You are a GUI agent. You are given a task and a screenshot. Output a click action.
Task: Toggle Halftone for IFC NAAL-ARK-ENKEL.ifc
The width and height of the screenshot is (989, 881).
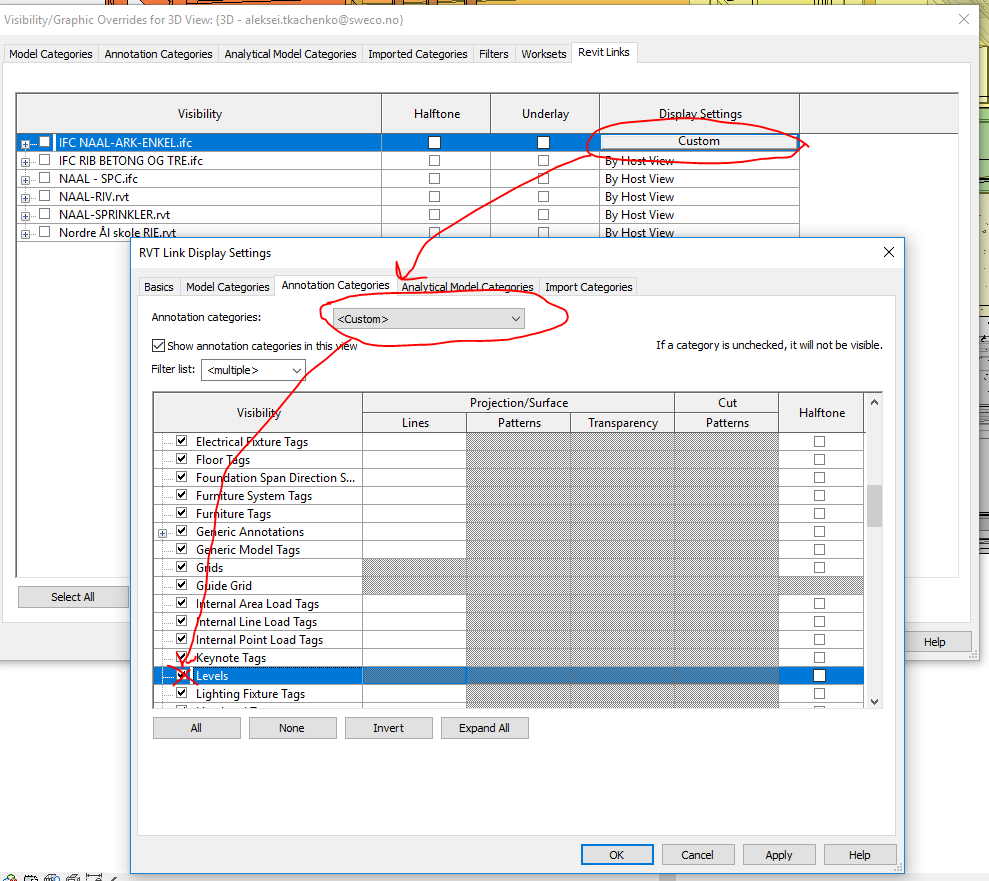[434, 142]
